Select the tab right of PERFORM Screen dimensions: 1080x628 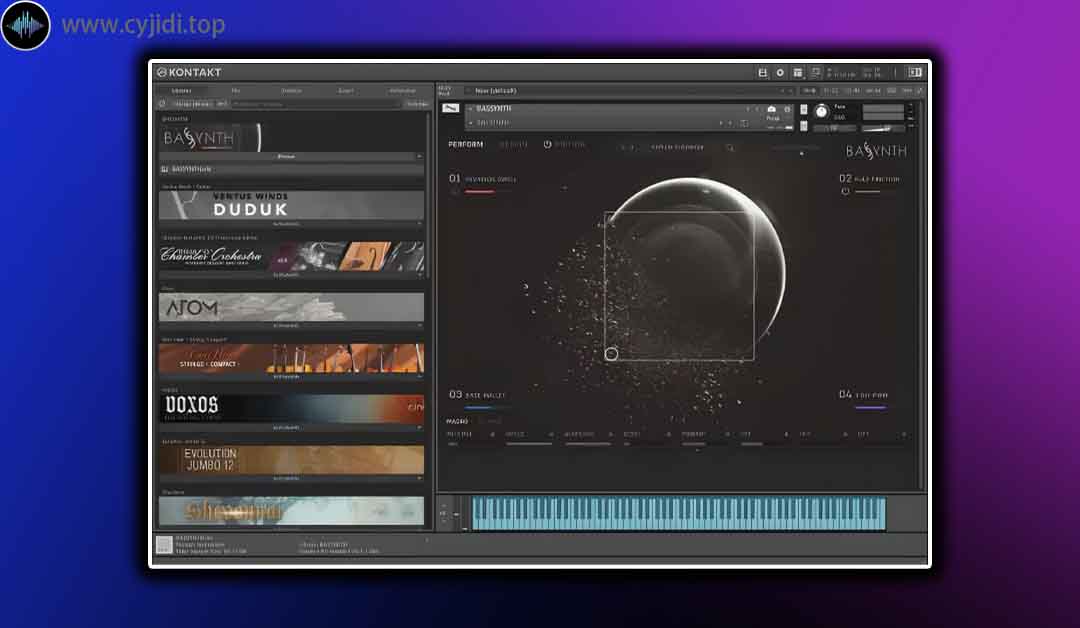513,145
